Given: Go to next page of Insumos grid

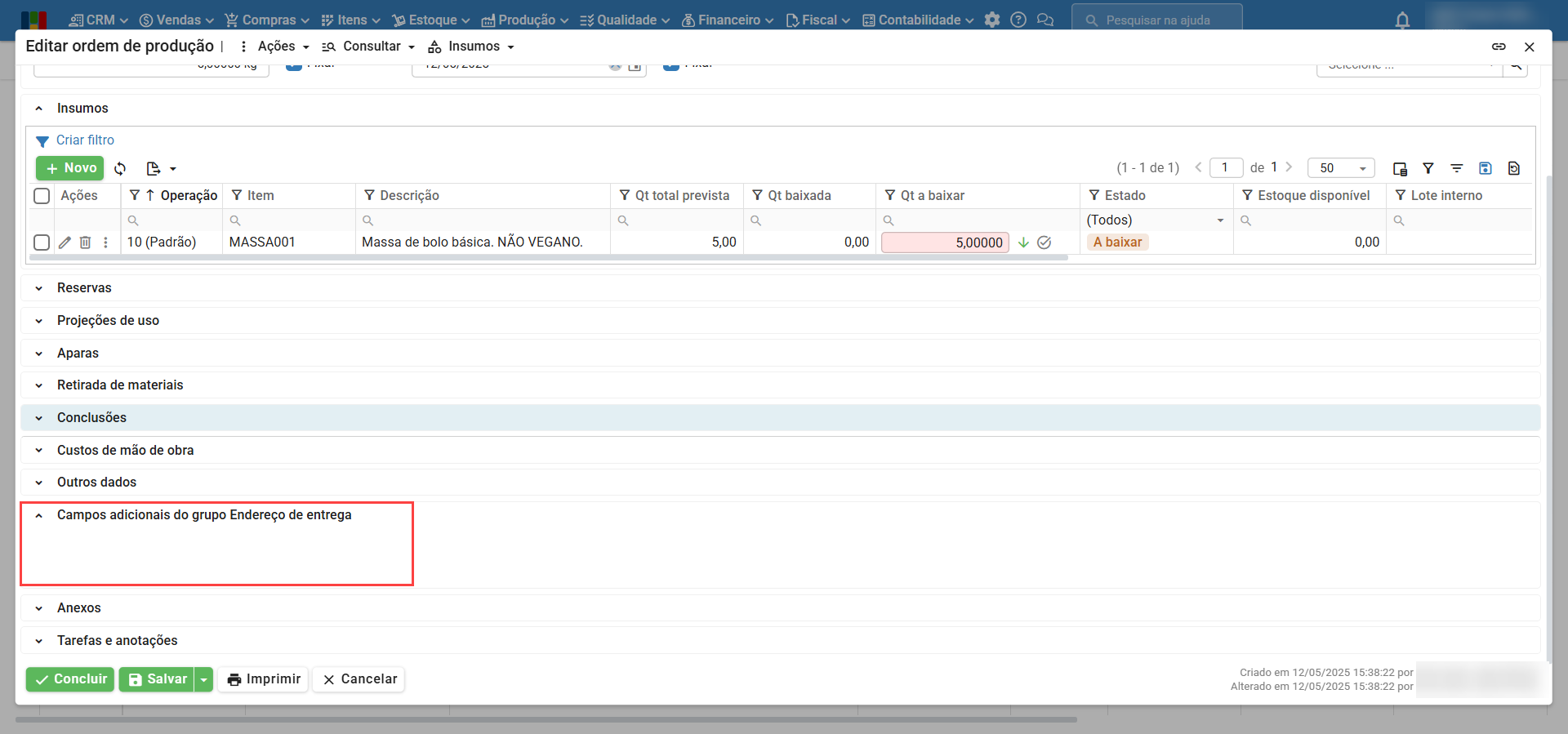Looking at the screenshot, I should 1290,167.
